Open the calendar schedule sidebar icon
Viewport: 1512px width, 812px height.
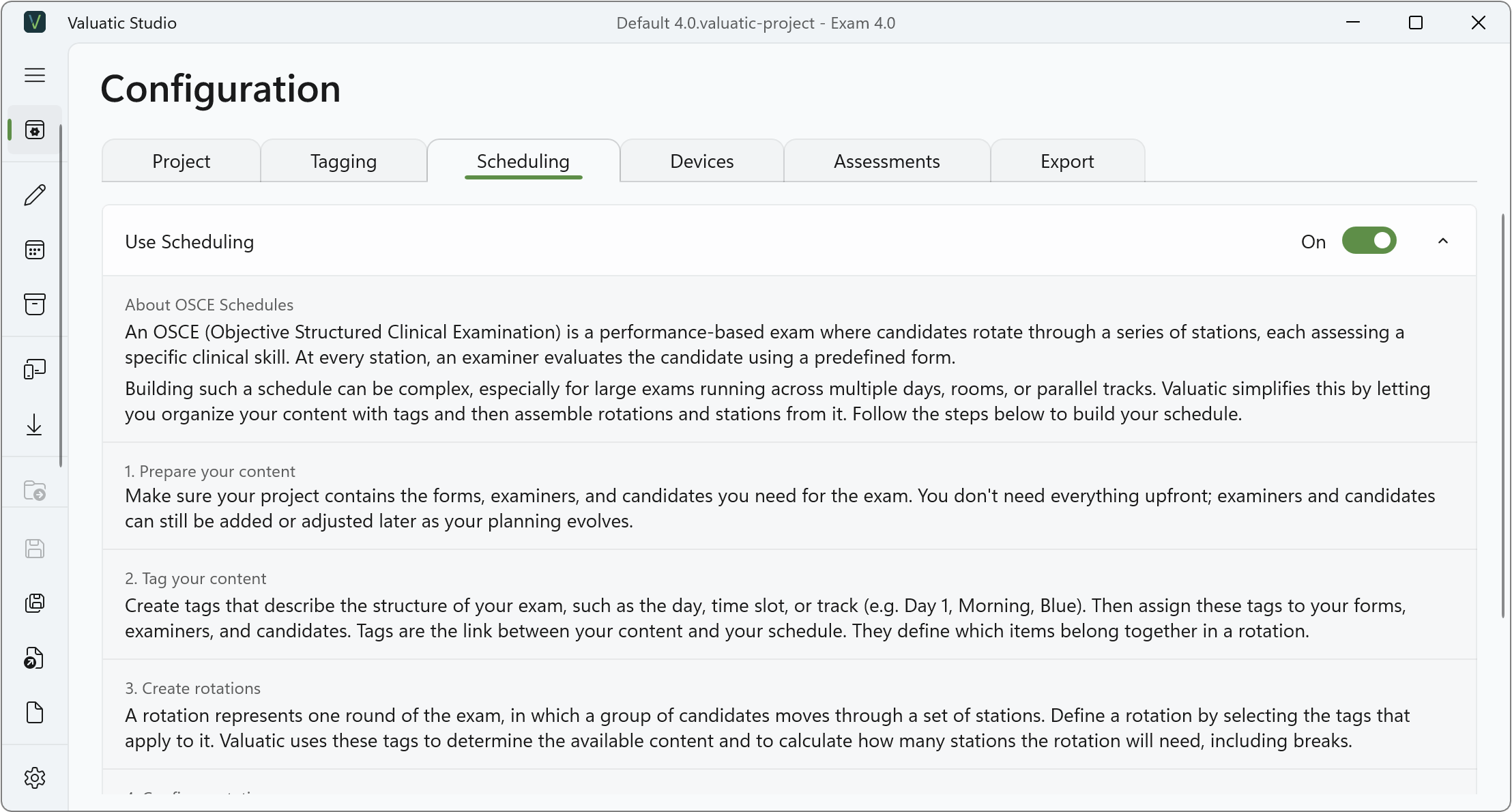click(35, 250)
